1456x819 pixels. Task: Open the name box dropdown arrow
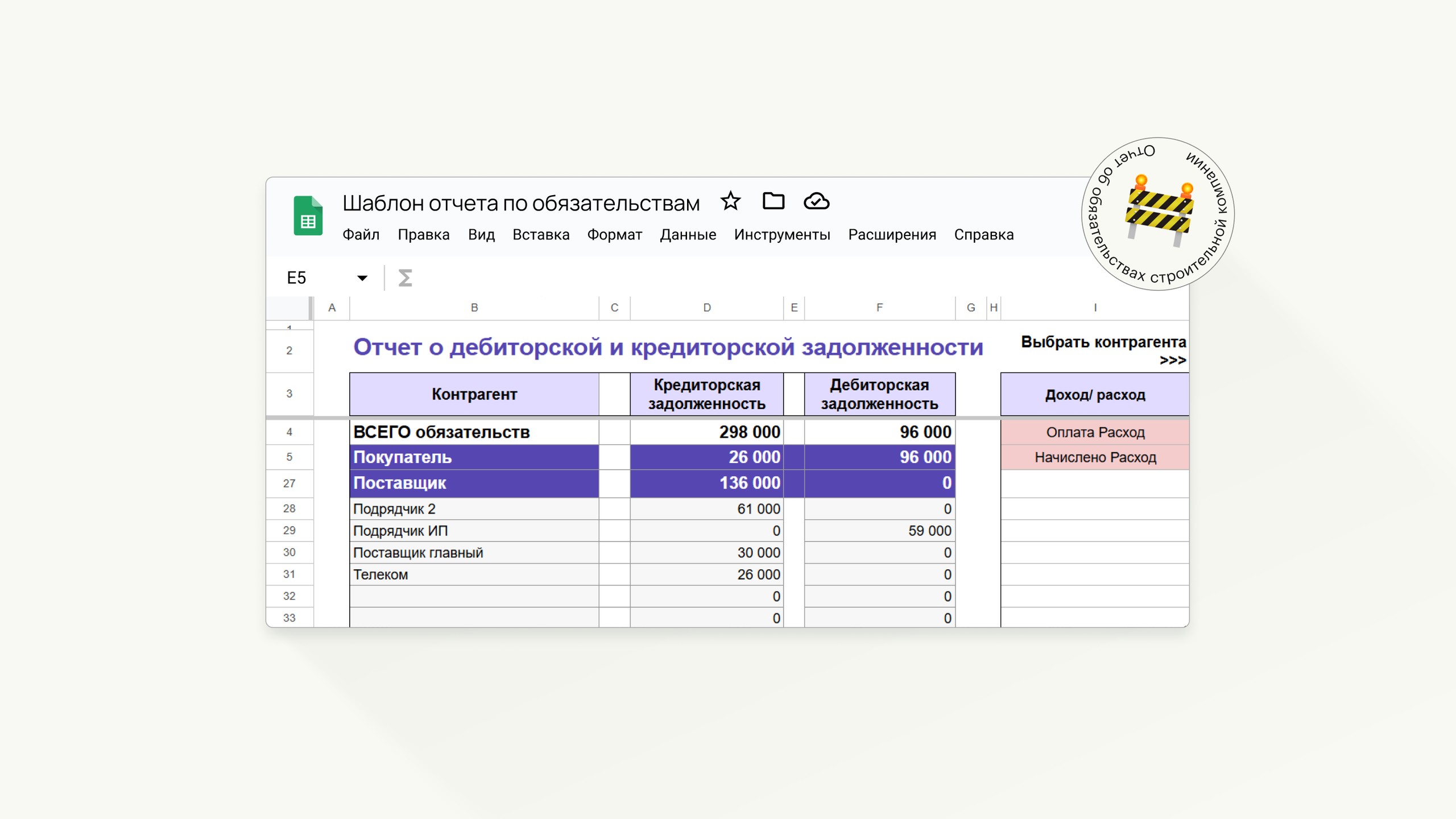point(362,278)
